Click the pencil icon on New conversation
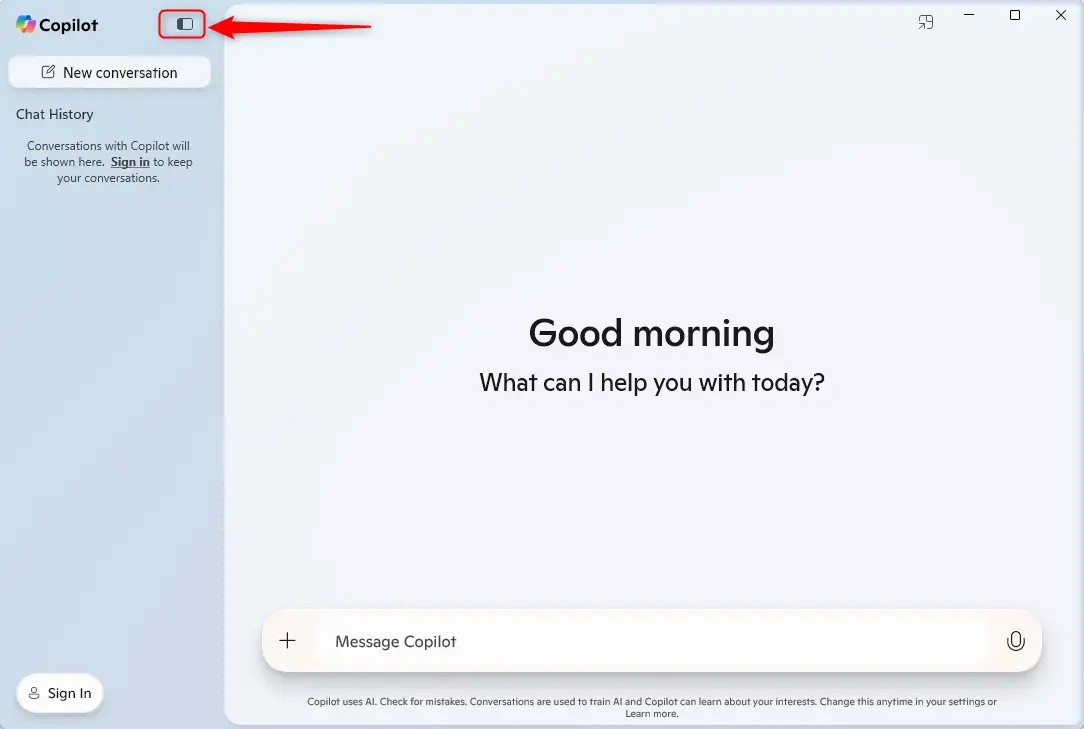The height and width of the screenshot is (729, 1084). pos(48,72)
